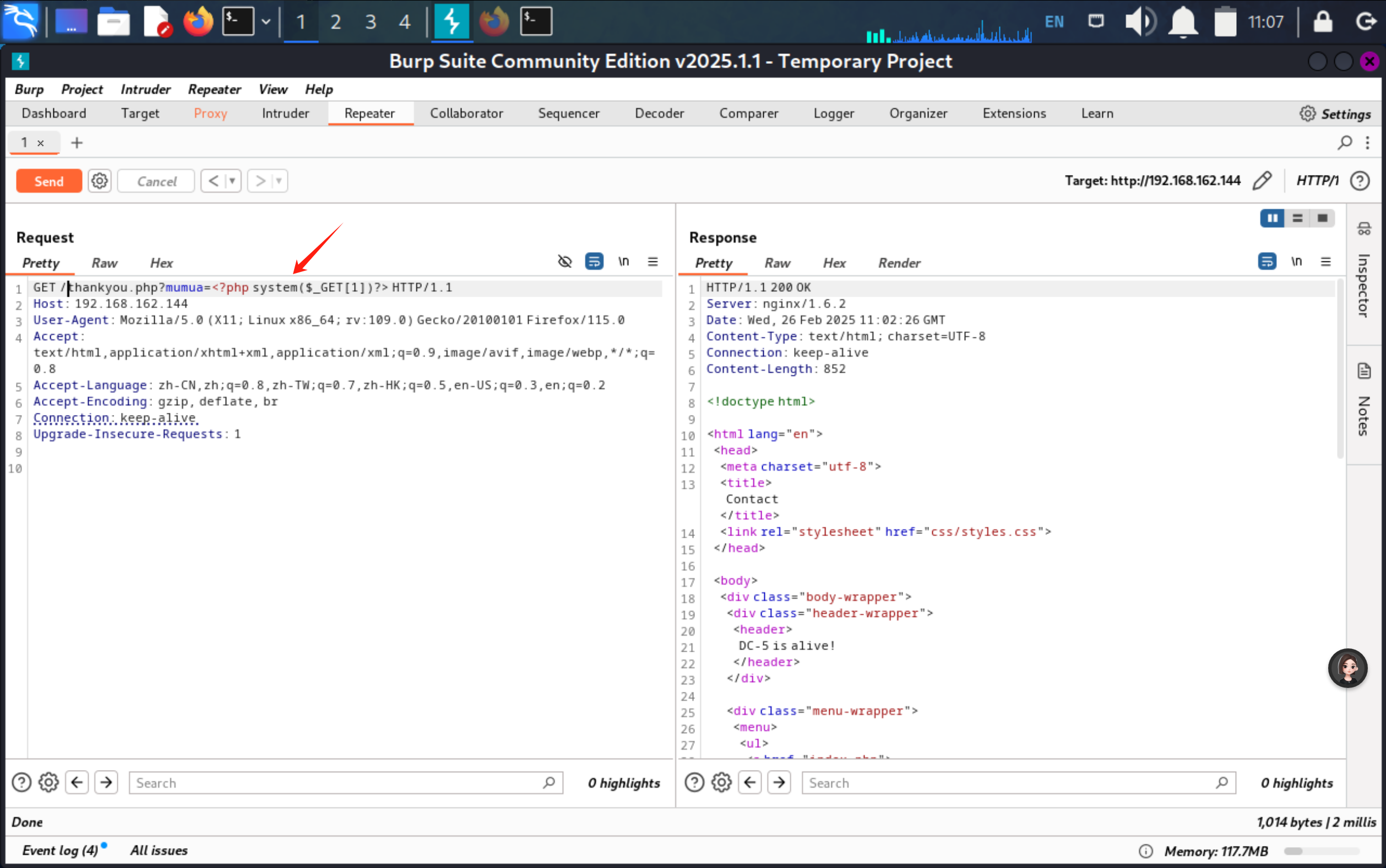Open the Request pane hamburger menu

point(653,262)
